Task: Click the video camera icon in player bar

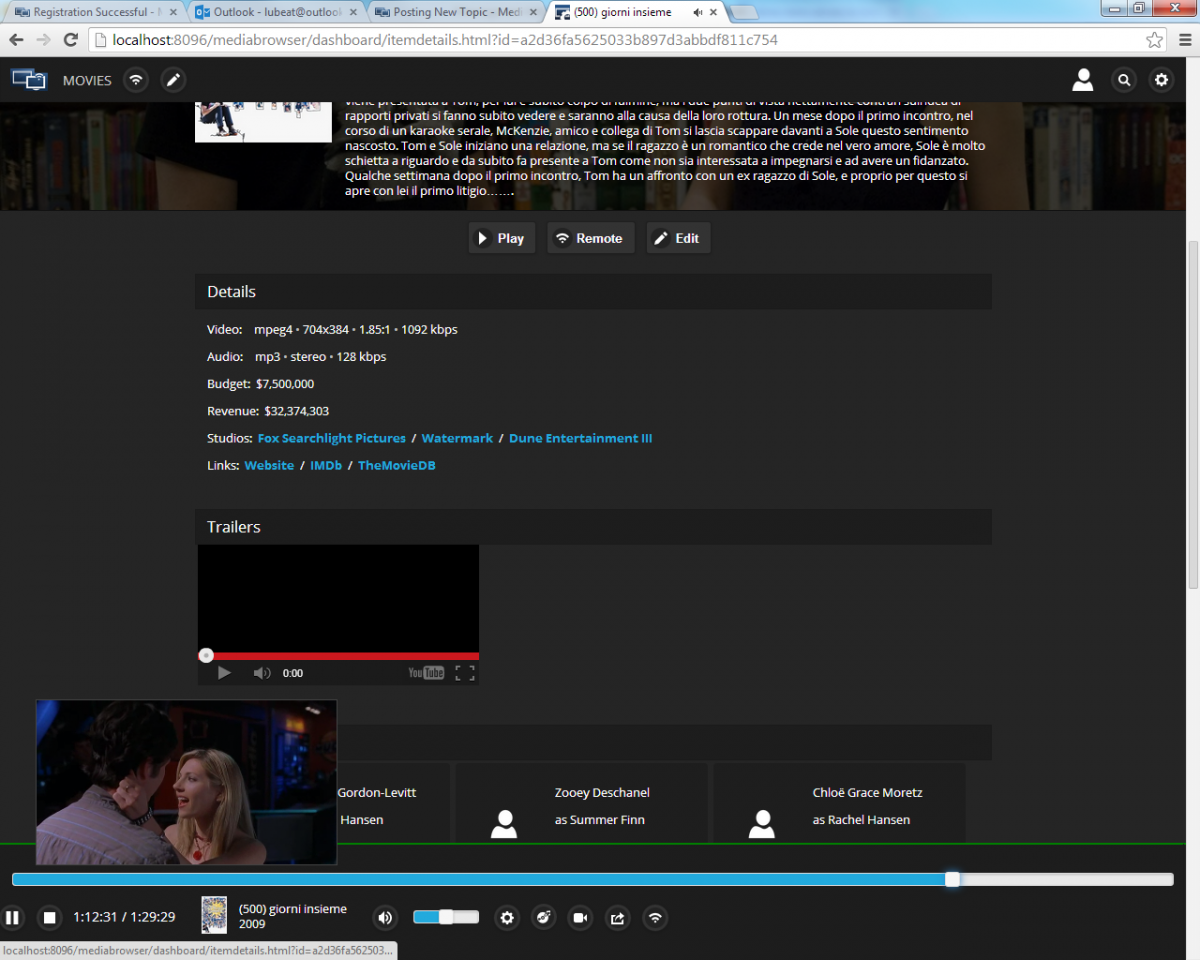Action: tap(580, 917)
